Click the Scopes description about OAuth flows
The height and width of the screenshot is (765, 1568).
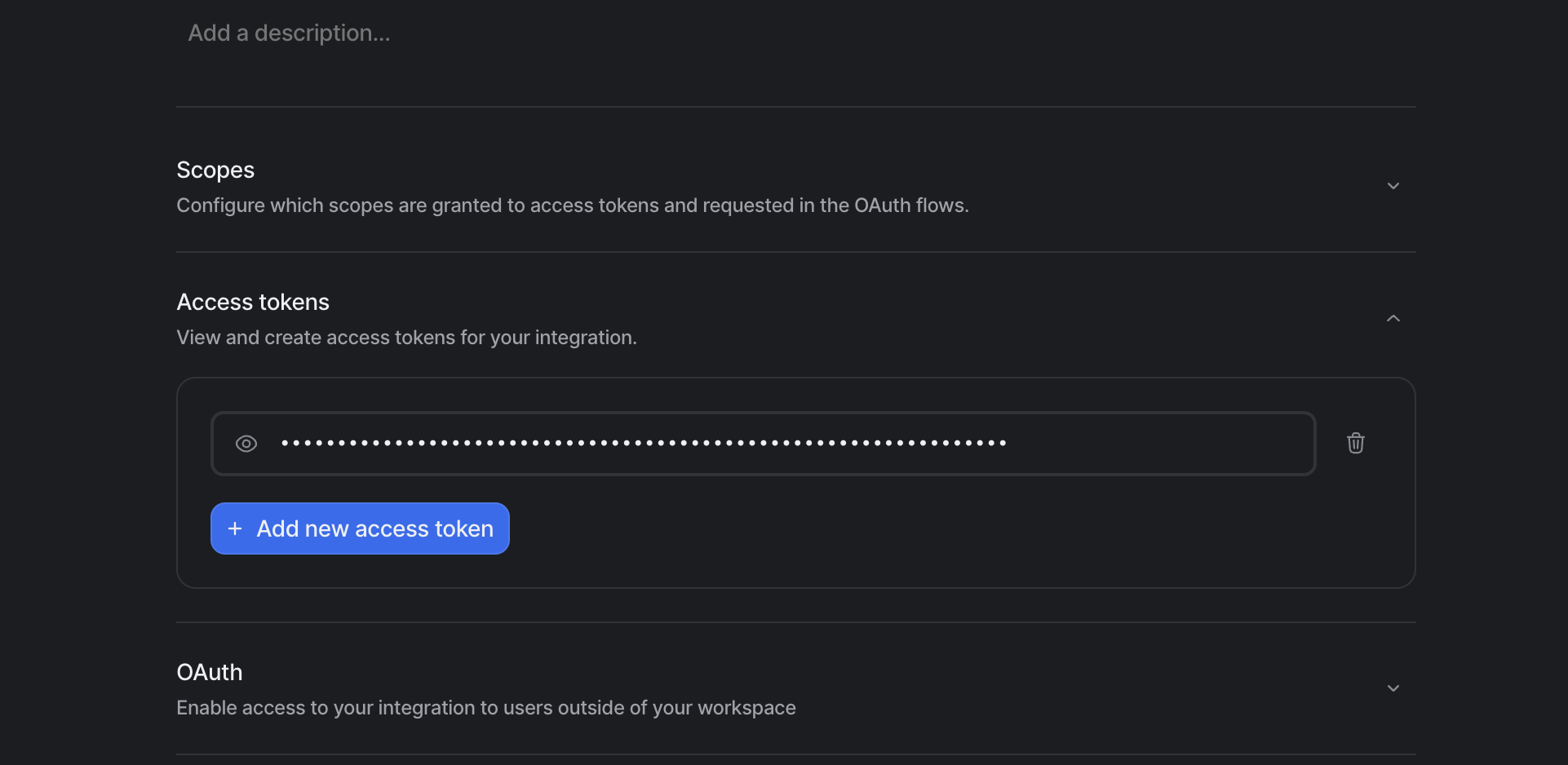[x=572, y=206]
